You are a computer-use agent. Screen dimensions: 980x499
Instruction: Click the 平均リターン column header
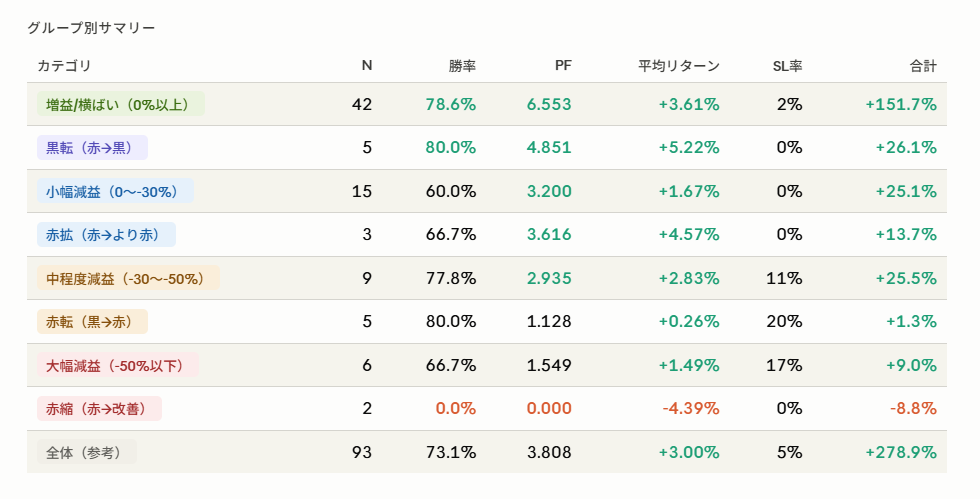tap(679, 66)
